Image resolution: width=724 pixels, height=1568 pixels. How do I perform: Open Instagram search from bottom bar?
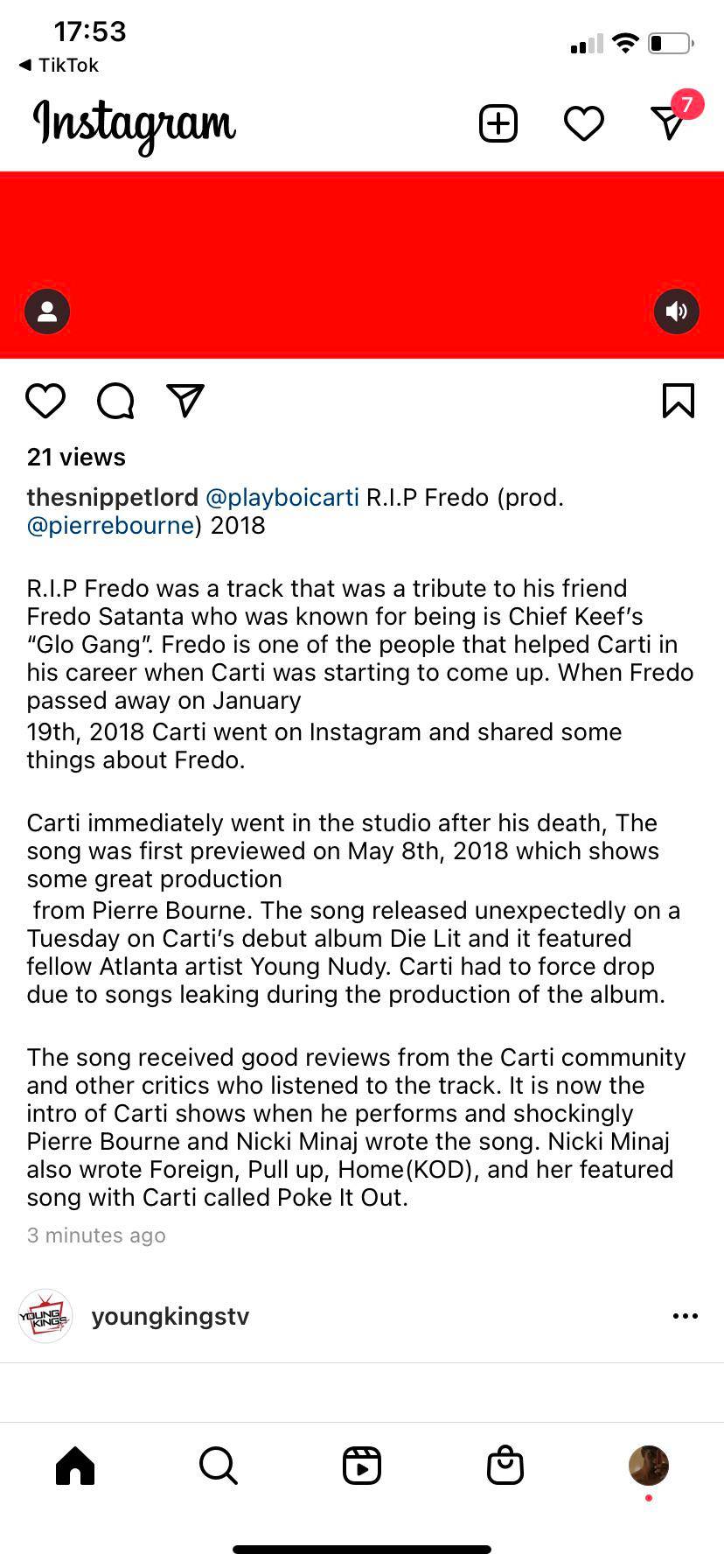[217, 1466]
